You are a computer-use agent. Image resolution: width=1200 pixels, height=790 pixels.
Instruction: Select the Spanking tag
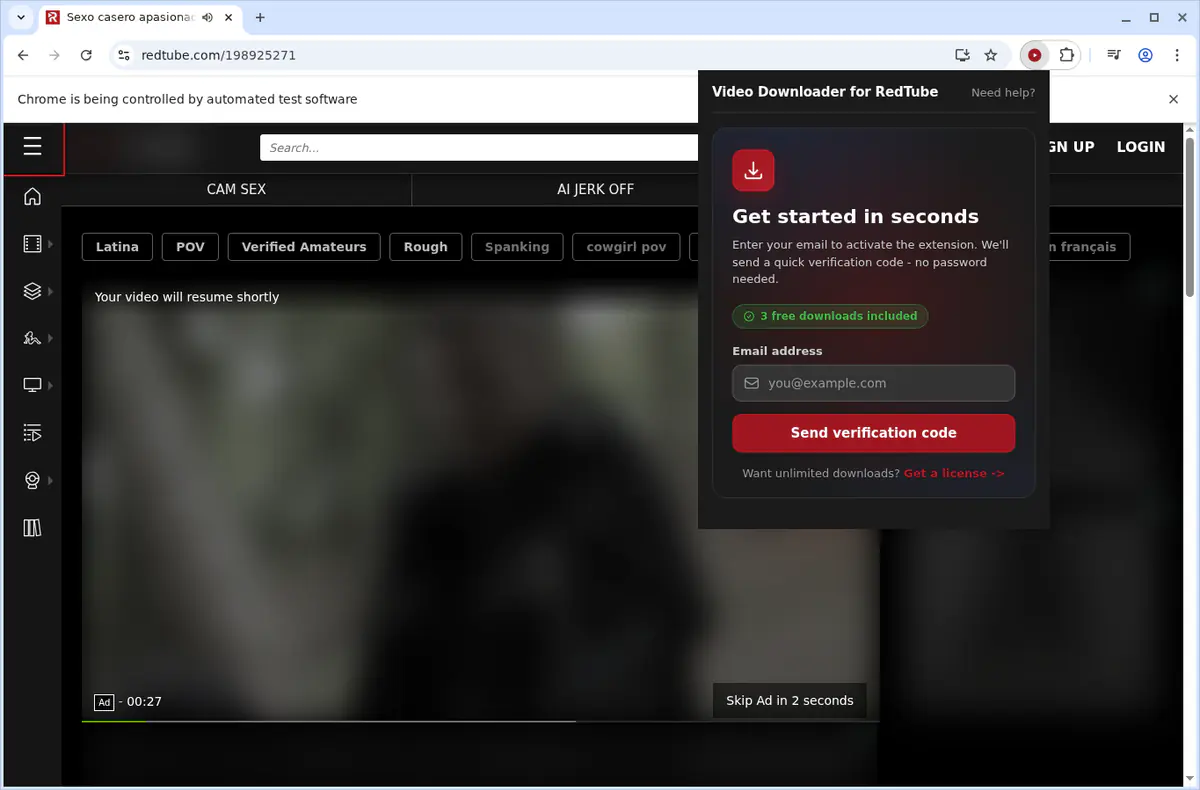tap(517, 247)
